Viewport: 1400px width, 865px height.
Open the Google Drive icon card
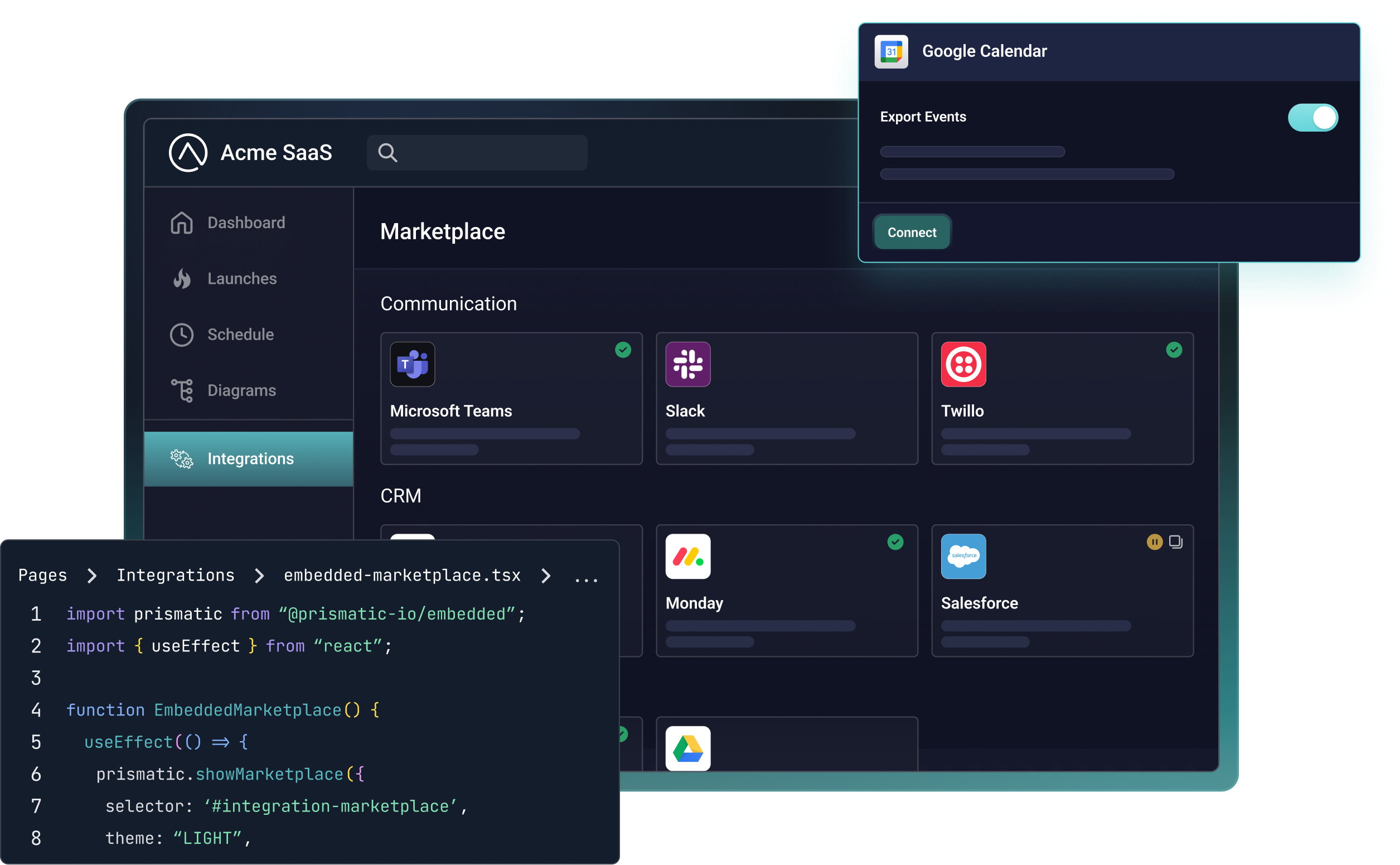tap(687, 748)
